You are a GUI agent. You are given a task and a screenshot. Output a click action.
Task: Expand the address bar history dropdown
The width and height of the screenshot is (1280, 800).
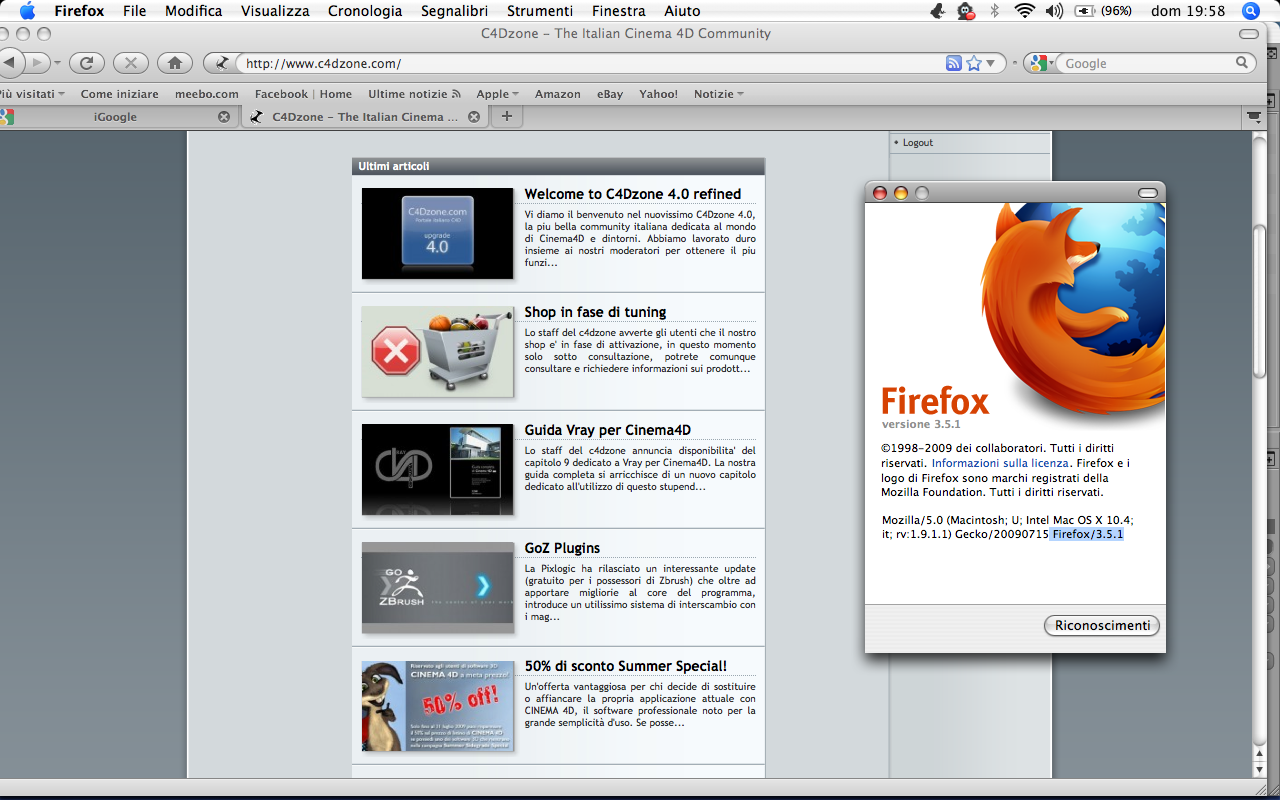tap(991, 63)
